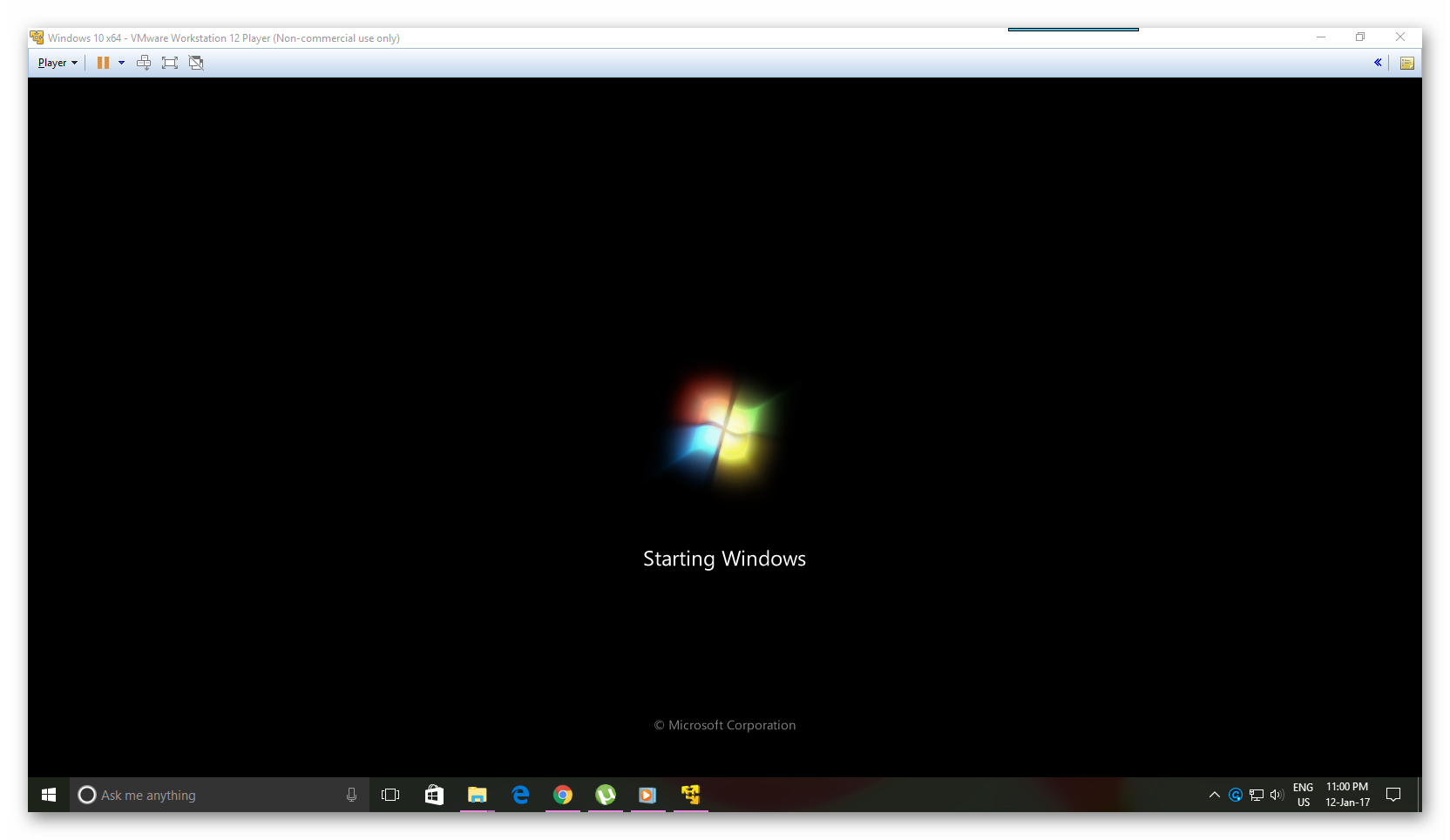Open the Windows Start menu

click(x=49, y=795)
